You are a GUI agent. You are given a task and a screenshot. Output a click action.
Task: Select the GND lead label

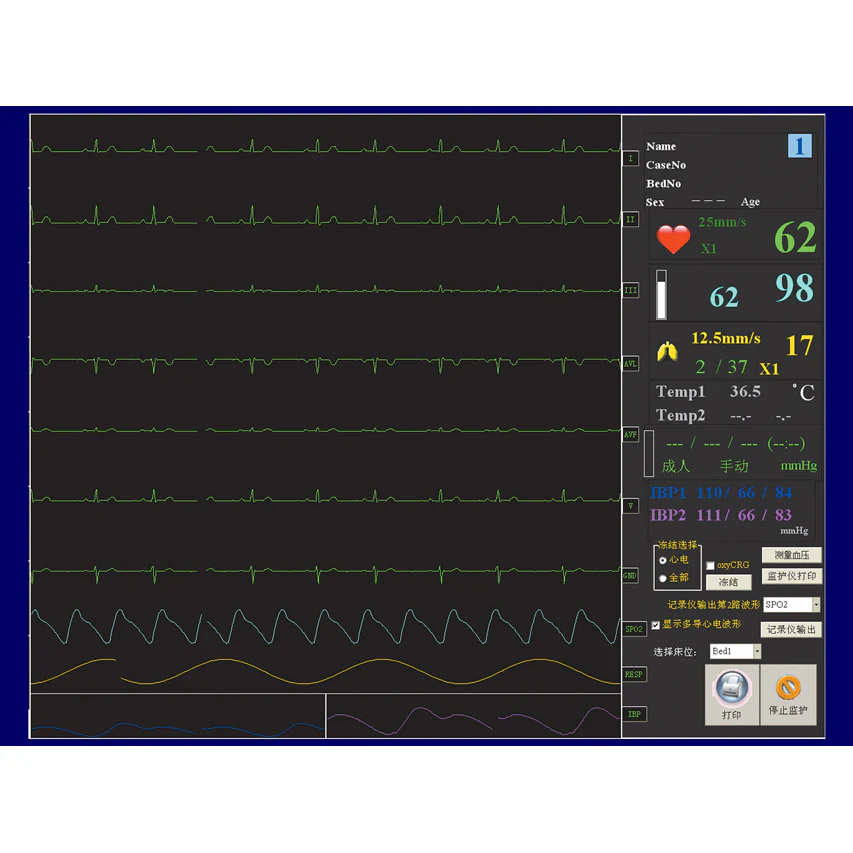(x=631, y=576)
